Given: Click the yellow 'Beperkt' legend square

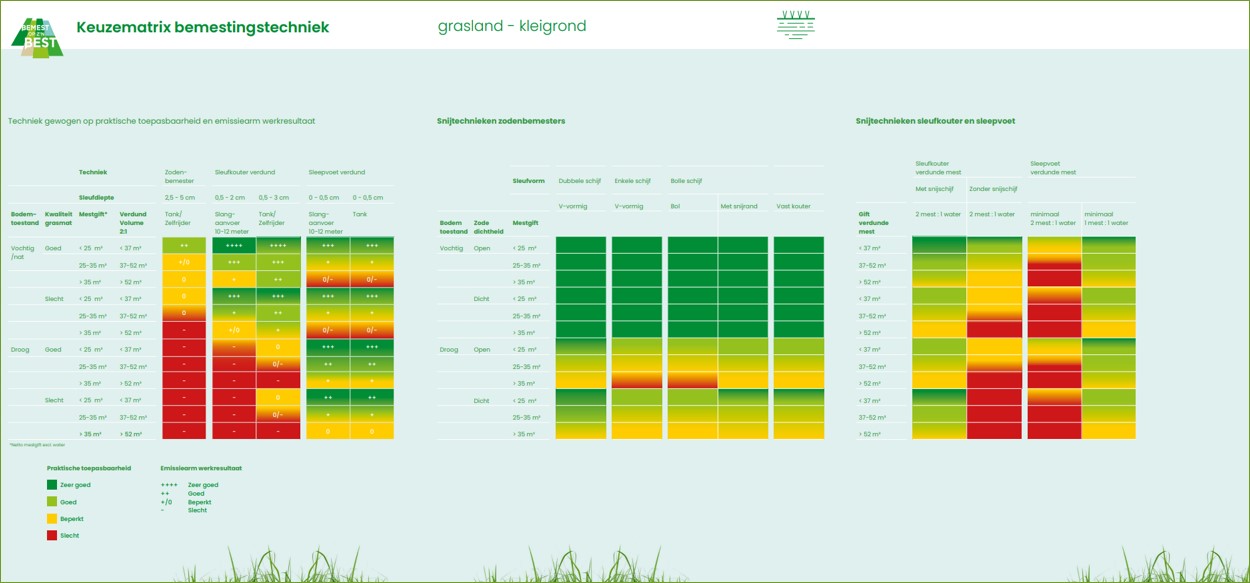Looking at the screenshot, I should pyautogui.click(x=52, y=519).
